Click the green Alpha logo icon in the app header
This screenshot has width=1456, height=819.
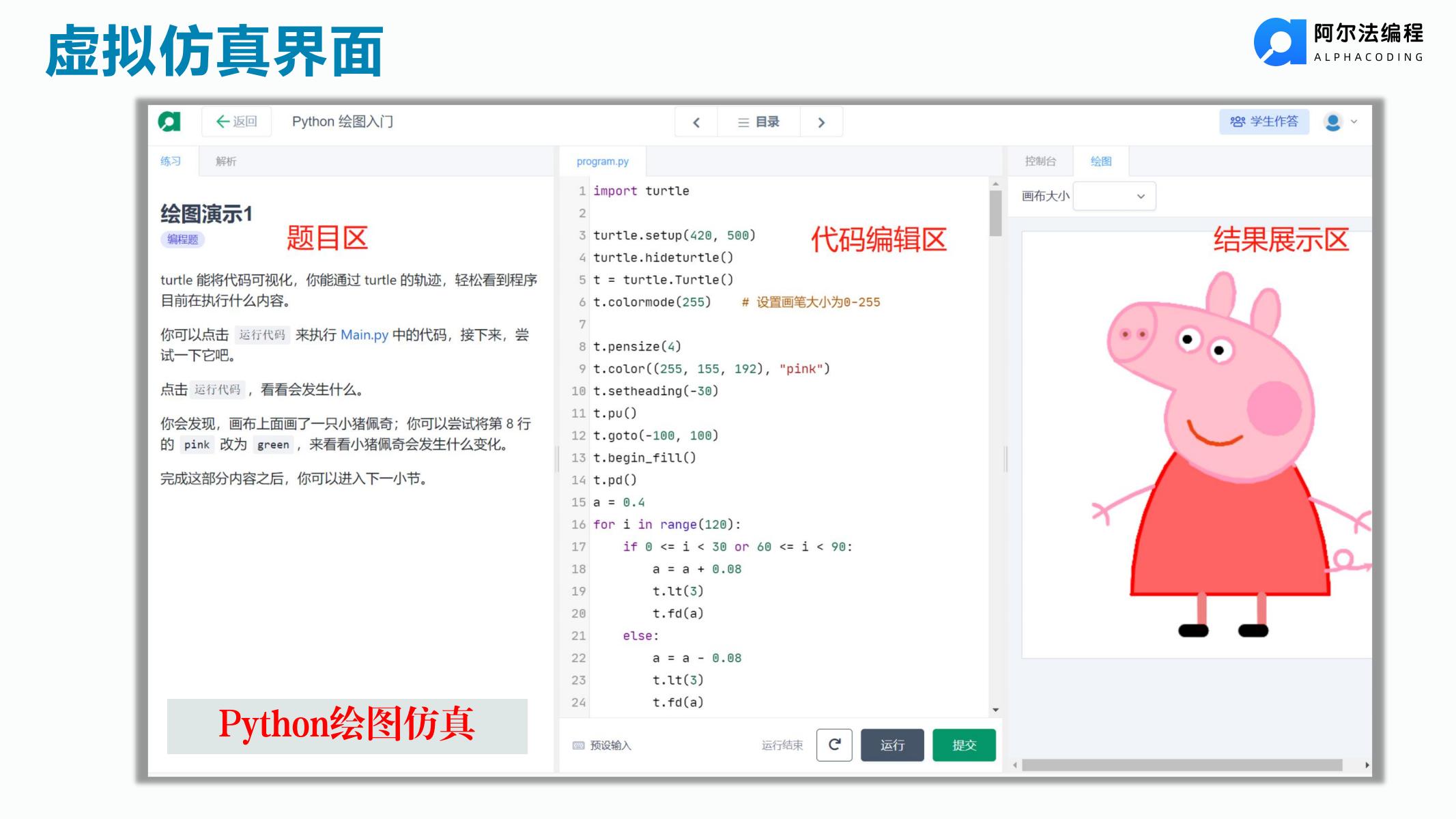[169, 121]
